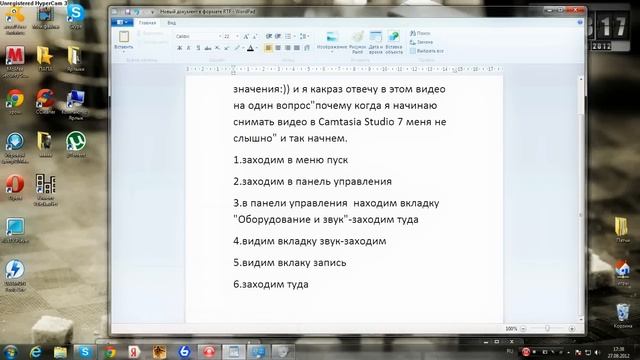Click the zoom in plus button
The width and height of the screenshot is (640, 360).
571,328
